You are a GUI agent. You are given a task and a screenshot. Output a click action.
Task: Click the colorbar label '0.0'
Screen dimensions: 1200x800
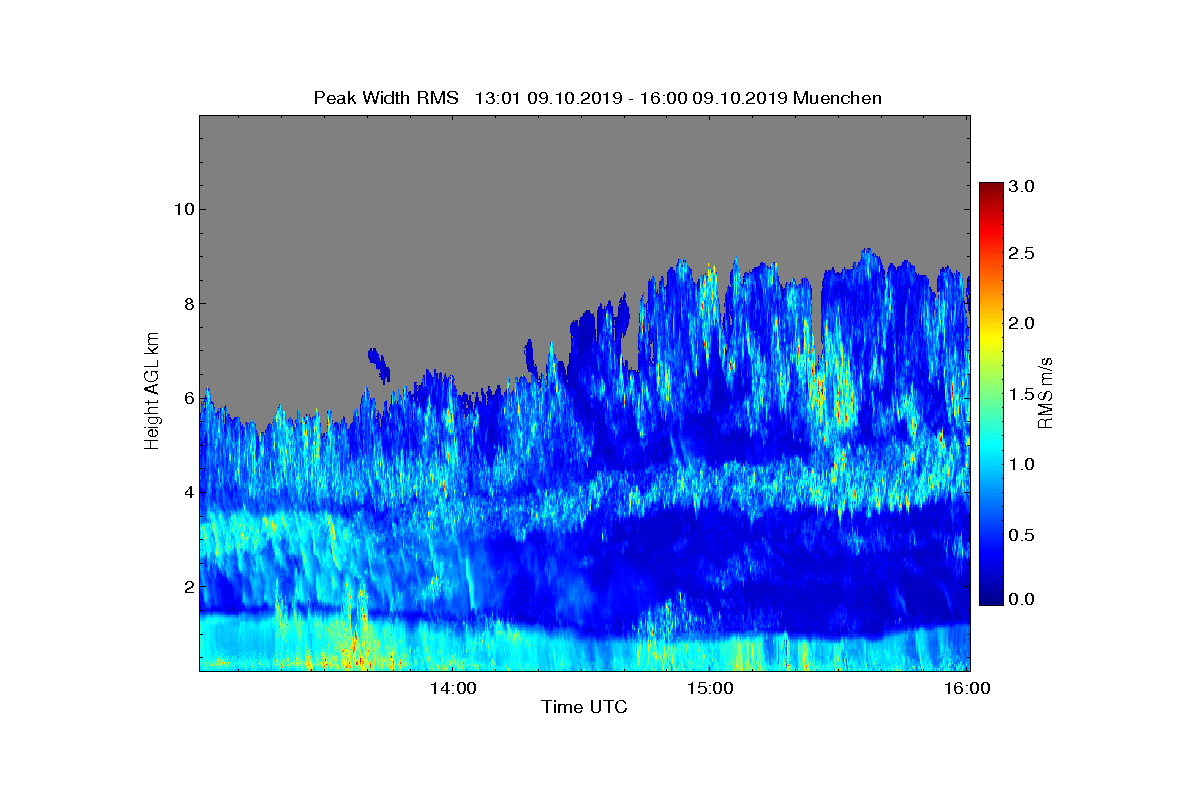pos(1022,599)
